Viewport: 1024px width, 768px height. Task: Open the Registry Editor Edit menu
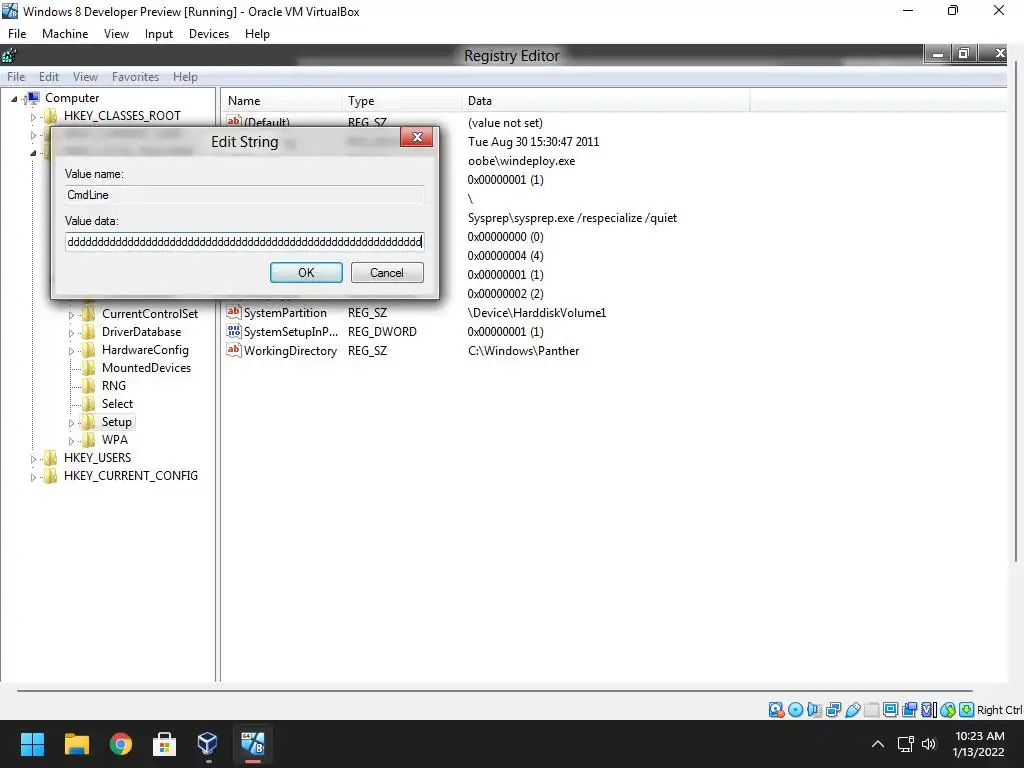(49, 77)
